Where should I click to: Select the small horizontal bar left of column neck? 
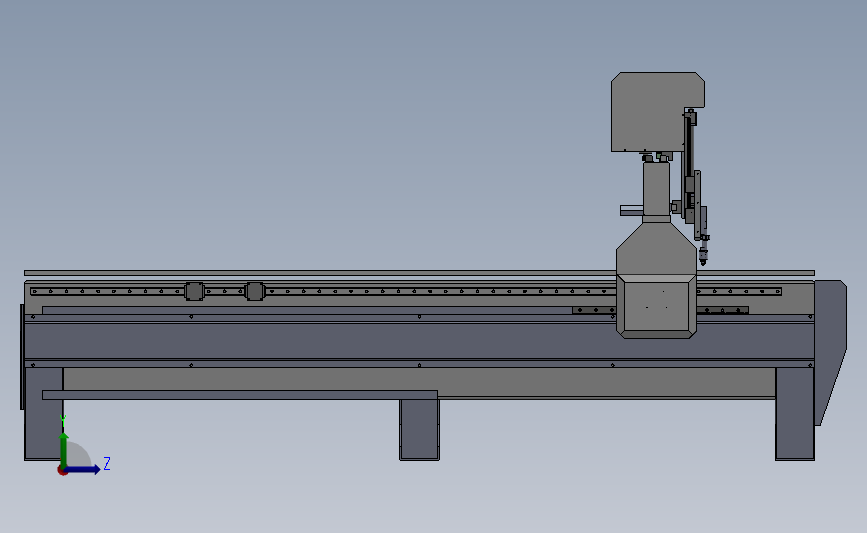[x=631, y=211]
